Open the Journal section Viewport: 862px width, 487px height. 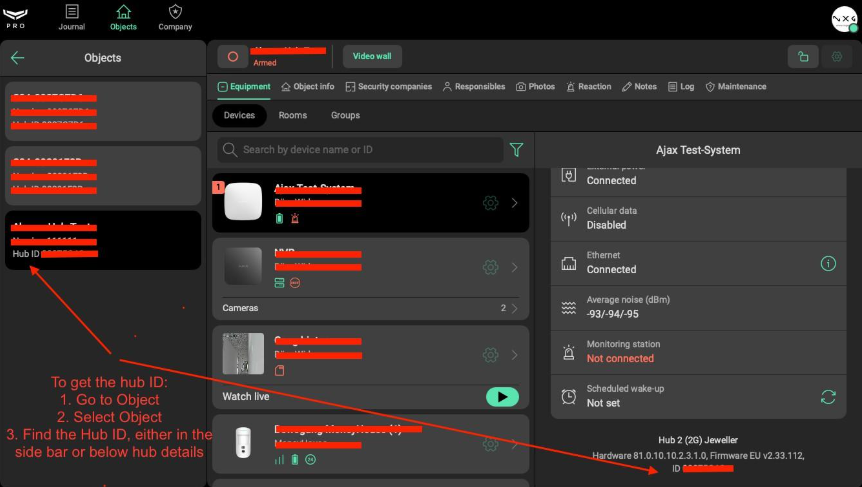coord(72,18)
